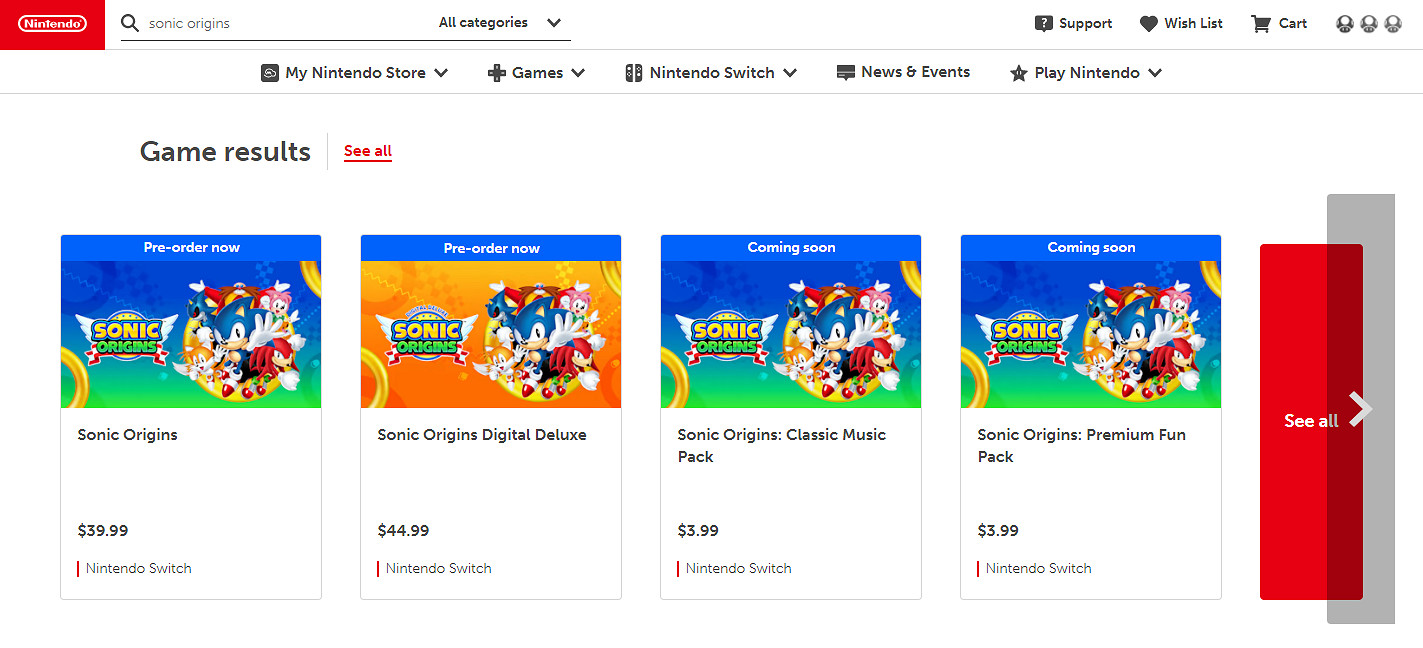This screenshot has height=648, width=1423.
Task: Open the shopping Cart icon
Action: [x=1261, y=23]
